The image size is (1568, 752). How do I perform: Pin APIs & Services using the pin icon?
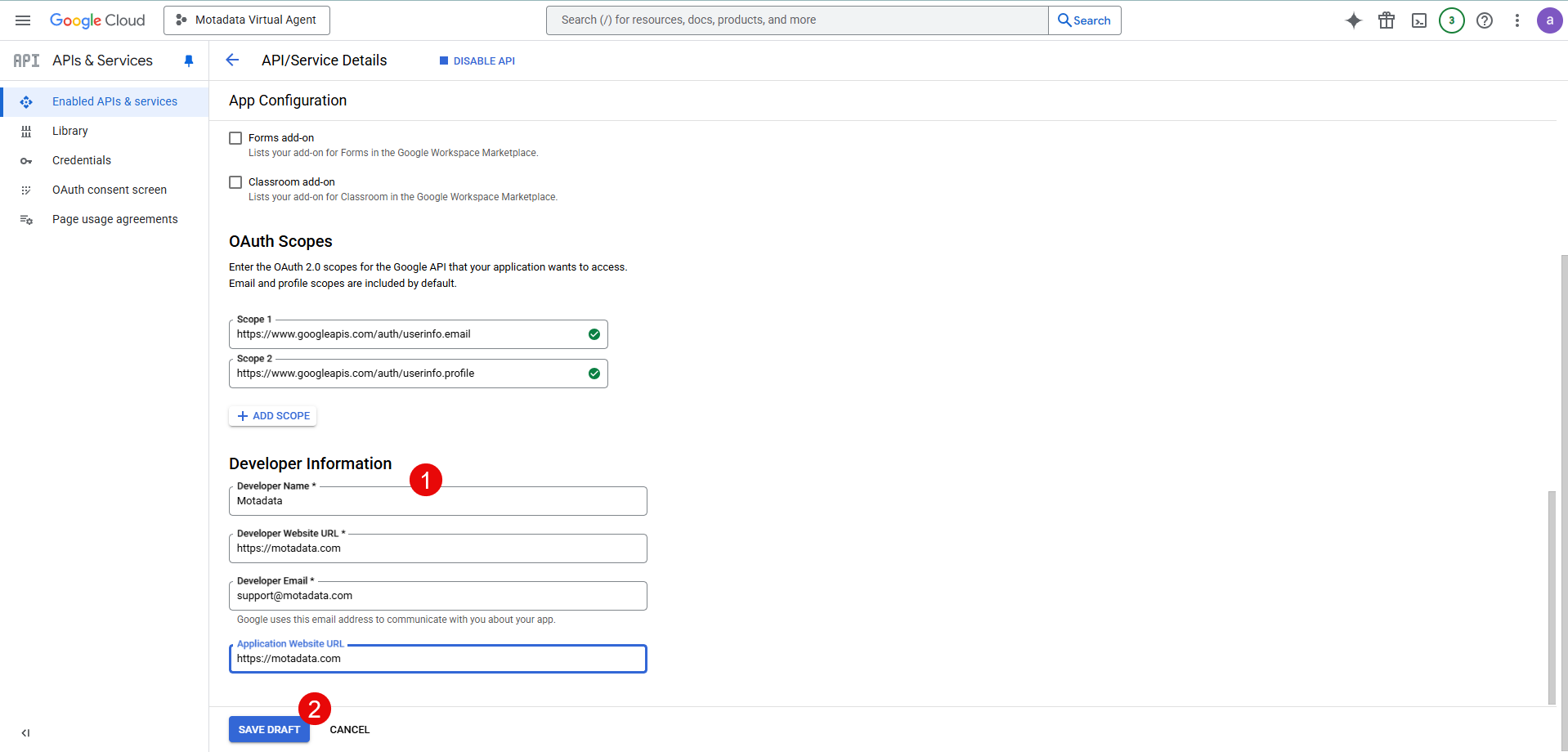coord(189,60)
